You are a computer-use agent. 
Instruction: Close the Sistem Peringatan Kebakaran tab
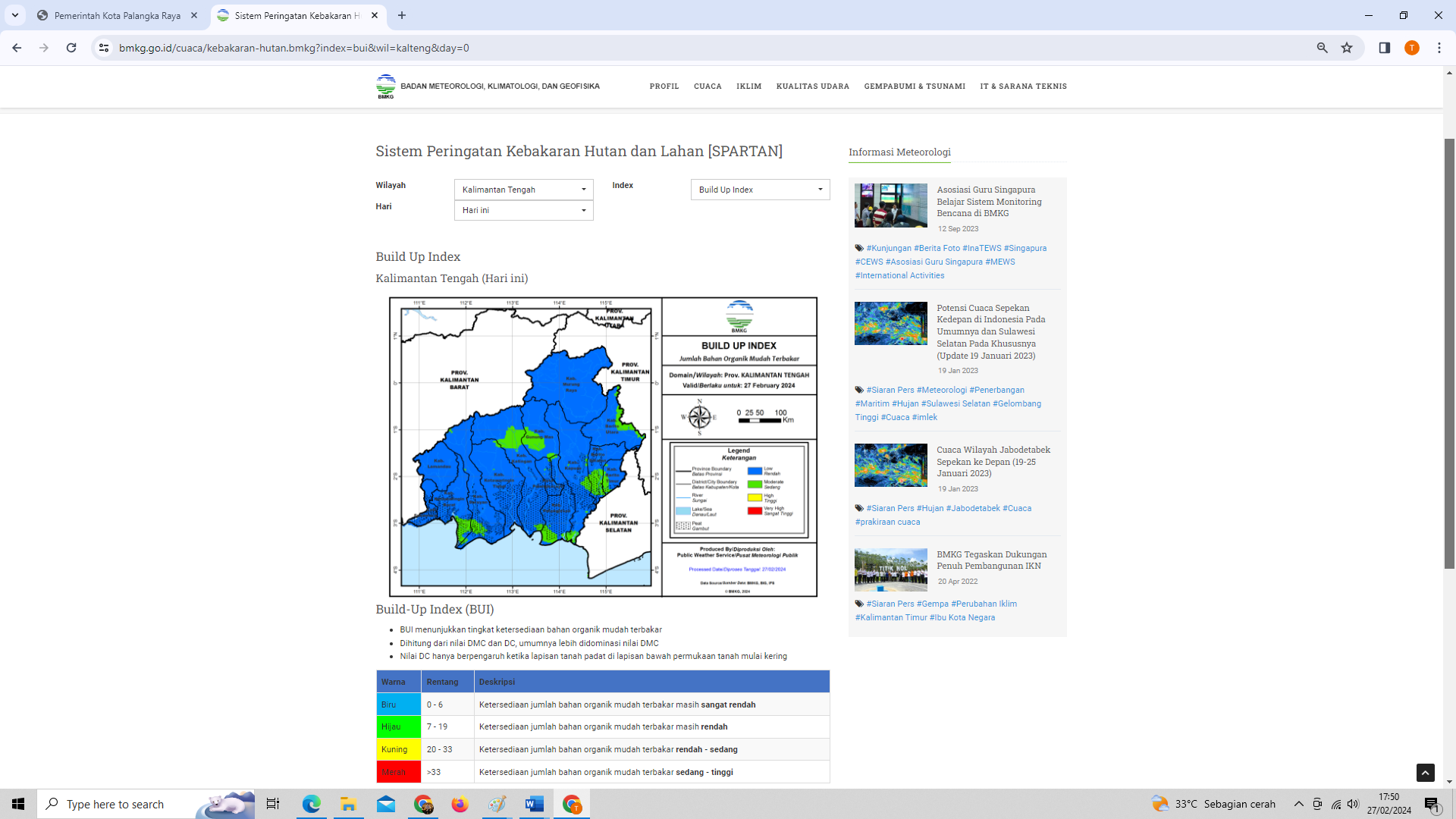(x=375, y=15)
